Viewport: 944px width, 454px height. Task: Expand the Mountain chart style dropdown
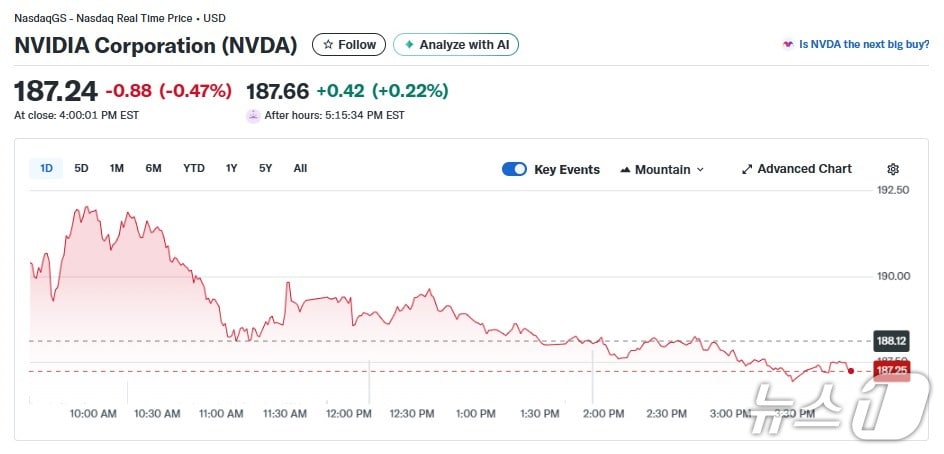click(662, 169)
